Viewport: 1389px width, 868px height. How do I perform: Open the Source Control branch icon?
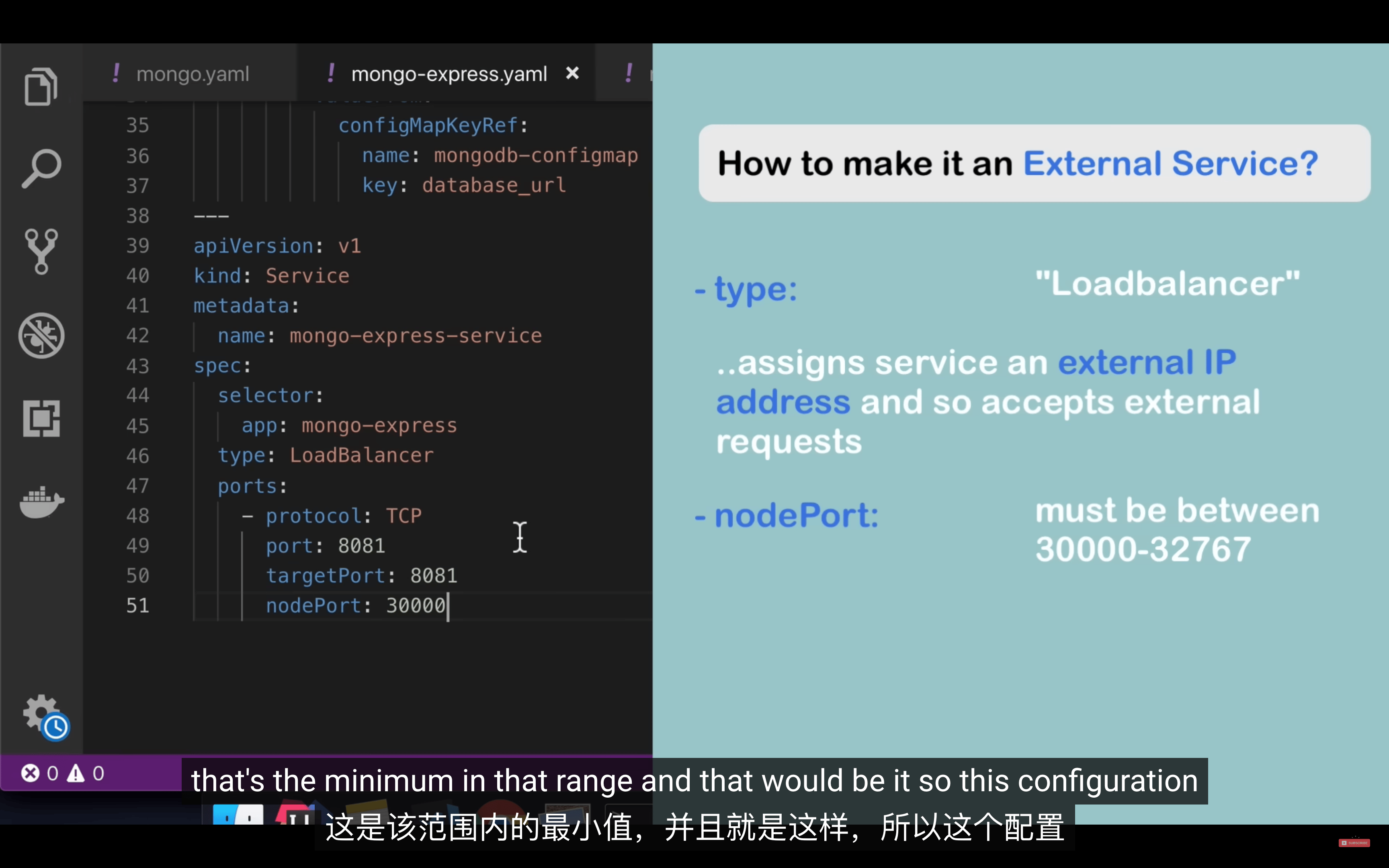point(41,251)
